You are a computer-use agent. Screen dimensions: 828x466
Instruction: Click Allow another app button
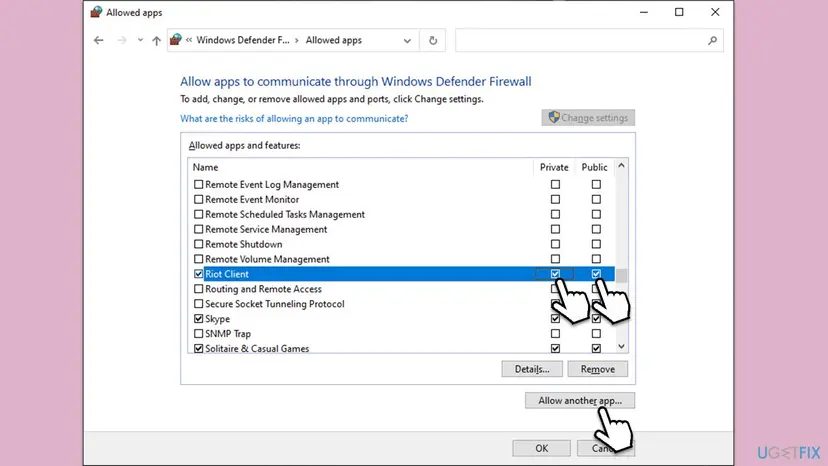pyautogui.click(x=580, y=400)
